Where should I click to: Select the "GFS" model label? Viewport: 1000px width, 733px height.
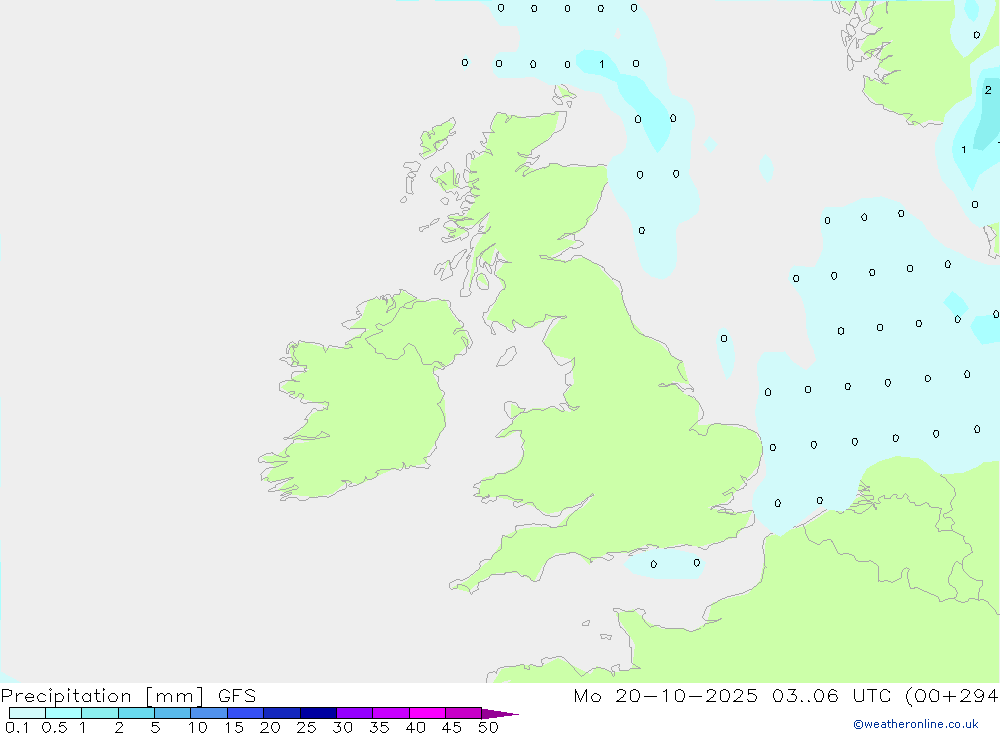[237, 696]
